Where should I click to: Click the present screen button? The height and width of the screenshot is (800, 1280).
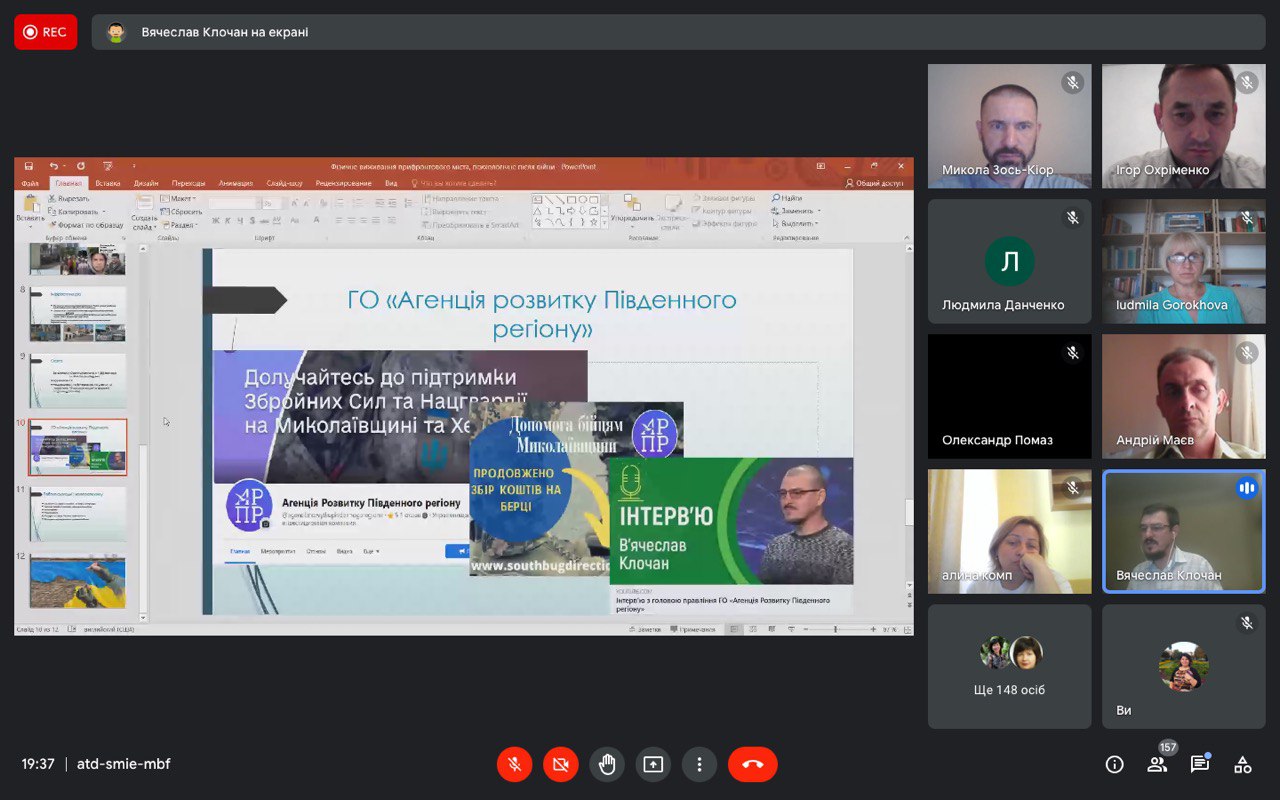coord(653,764)
